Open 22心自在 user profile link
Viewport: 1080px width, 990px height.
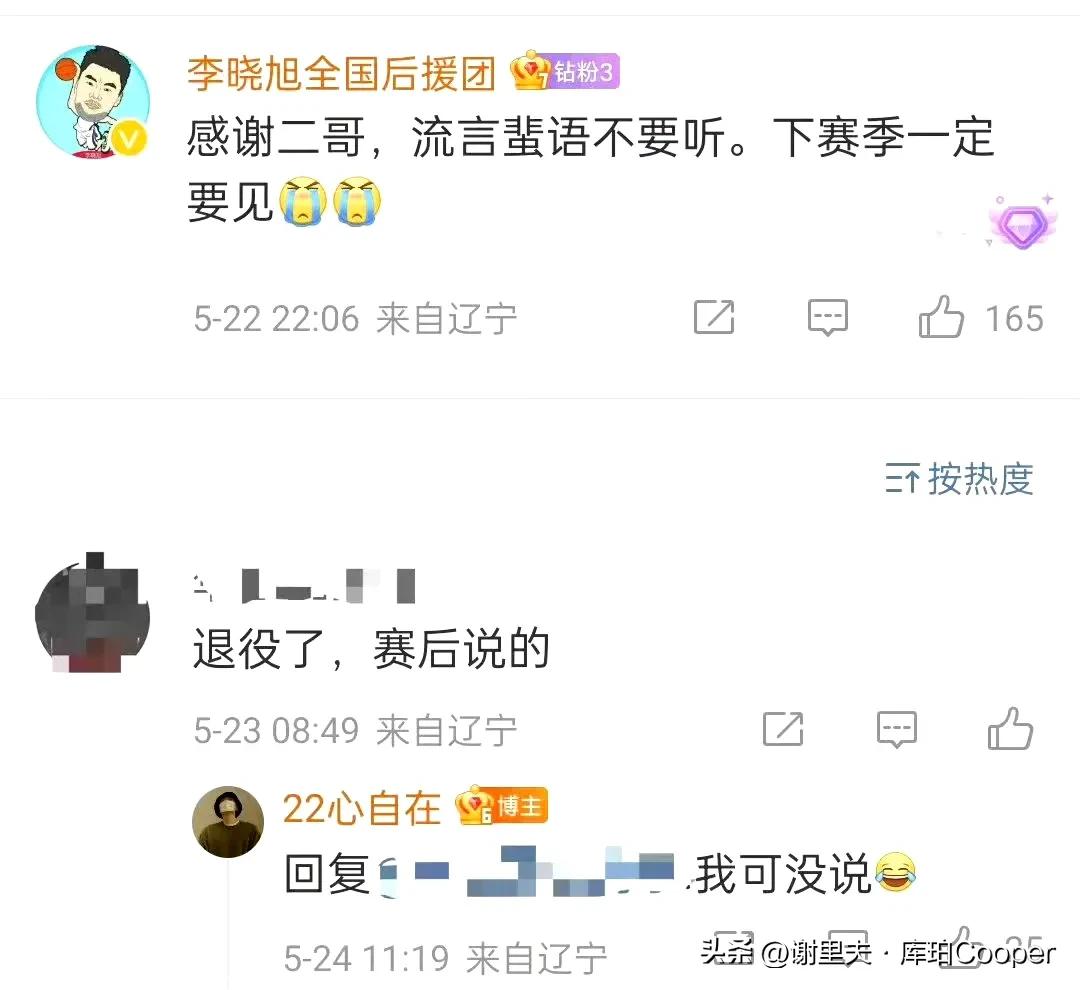point(362,808)
